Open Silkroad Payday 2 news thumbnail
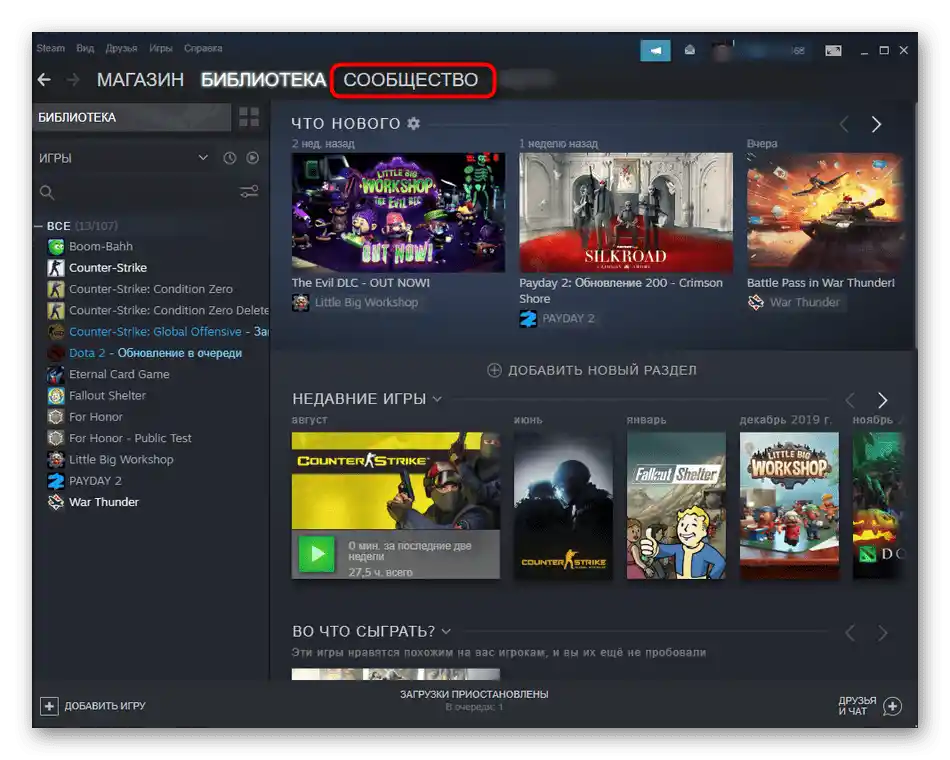This screenshot has height=760, width=950. [x=626, y=213]
